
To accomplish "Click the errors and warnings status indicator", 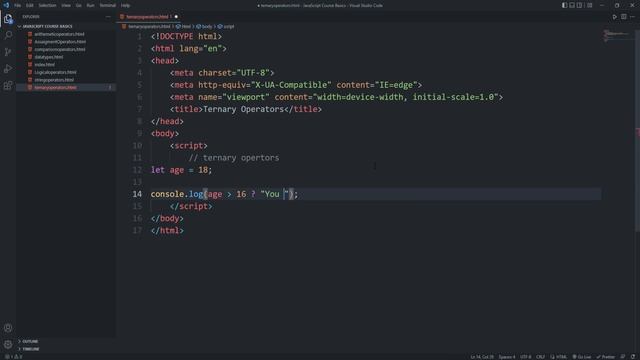I will pos(13,357).
